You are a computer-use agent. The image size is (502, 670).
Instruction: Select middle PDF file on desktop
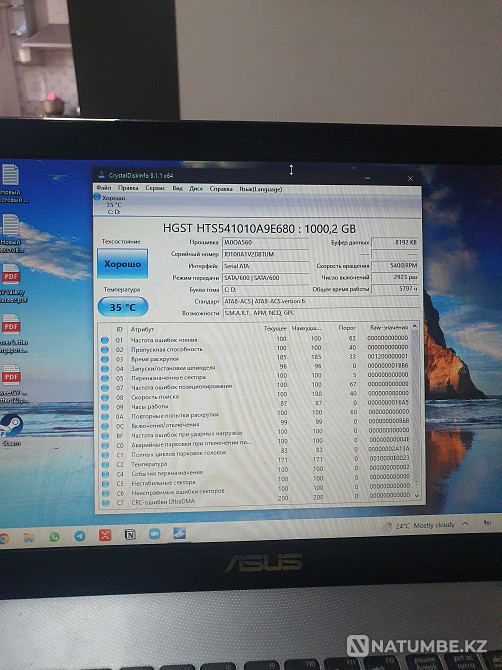point(12,333)
